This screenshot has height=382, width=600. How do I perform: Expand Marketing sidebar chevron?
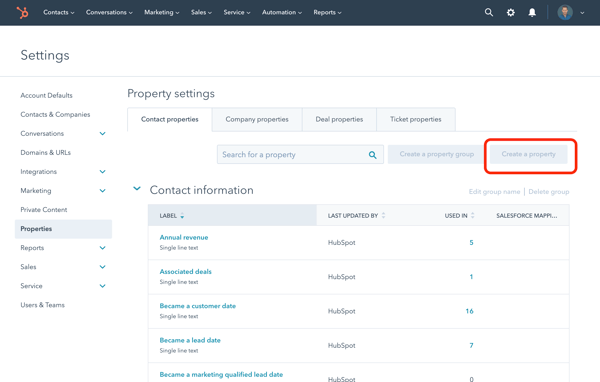click(103, 191)
